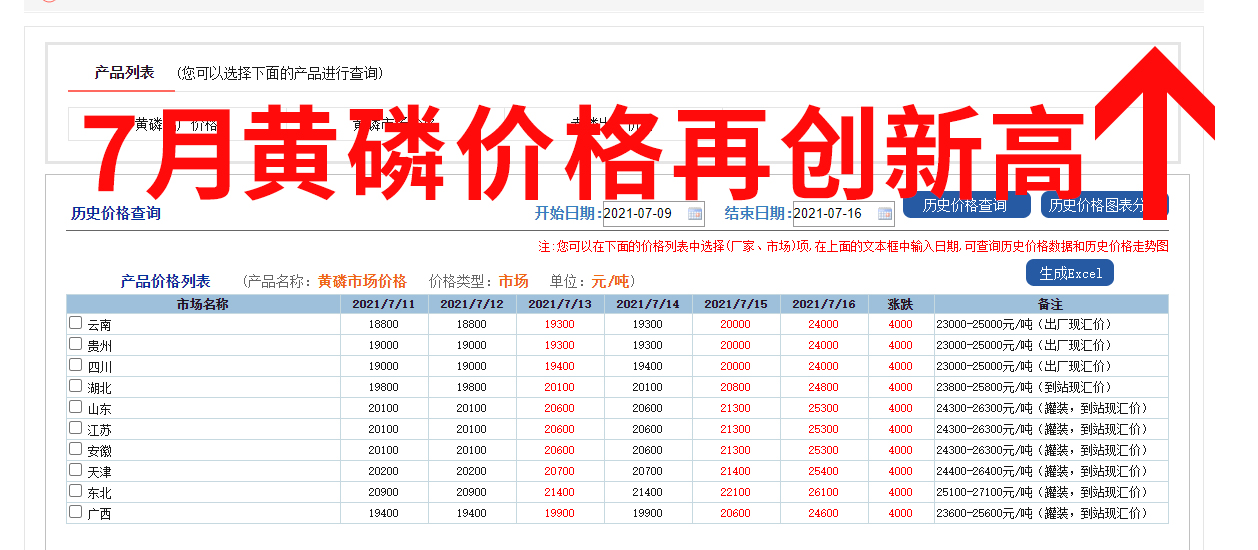Click 东北 price 21400 for 2021/7/14
The height and width of the screenshot is (550, 1258).
(x=648, y=492)
